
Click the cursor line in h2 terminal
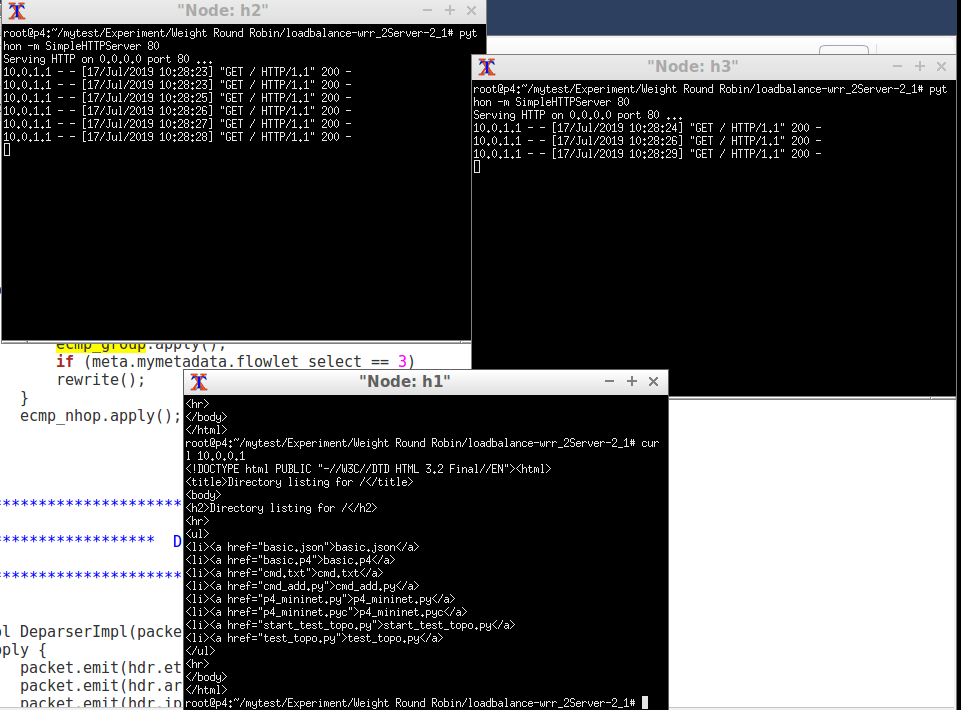pyautogui.click(x=8, y=150)
